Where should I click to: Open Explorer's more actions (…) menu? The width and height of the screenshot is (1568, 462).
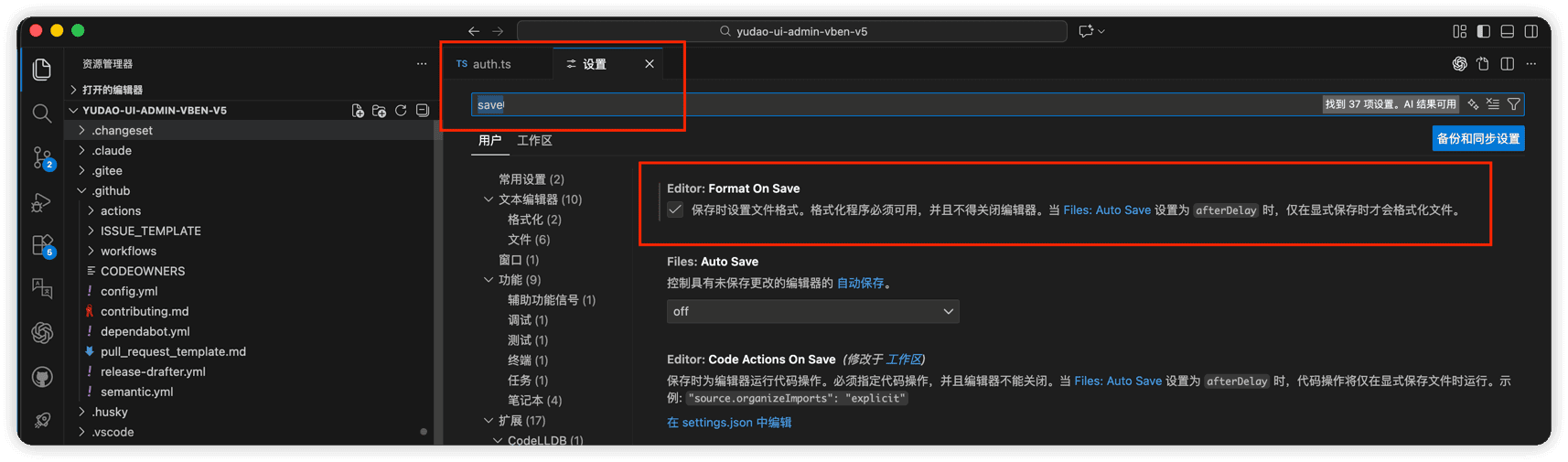click(x=422, y=64)
